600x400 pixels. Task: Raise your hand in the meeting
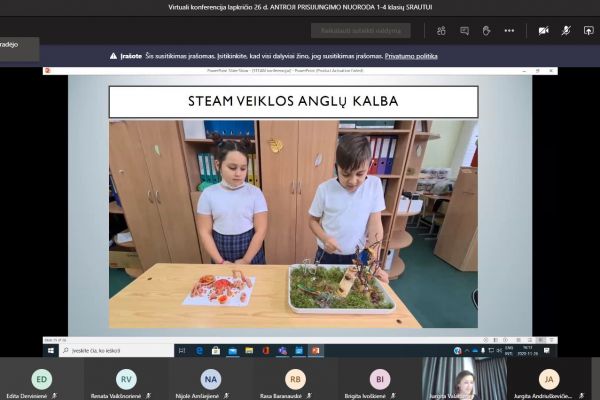click(x=486, y=31)
